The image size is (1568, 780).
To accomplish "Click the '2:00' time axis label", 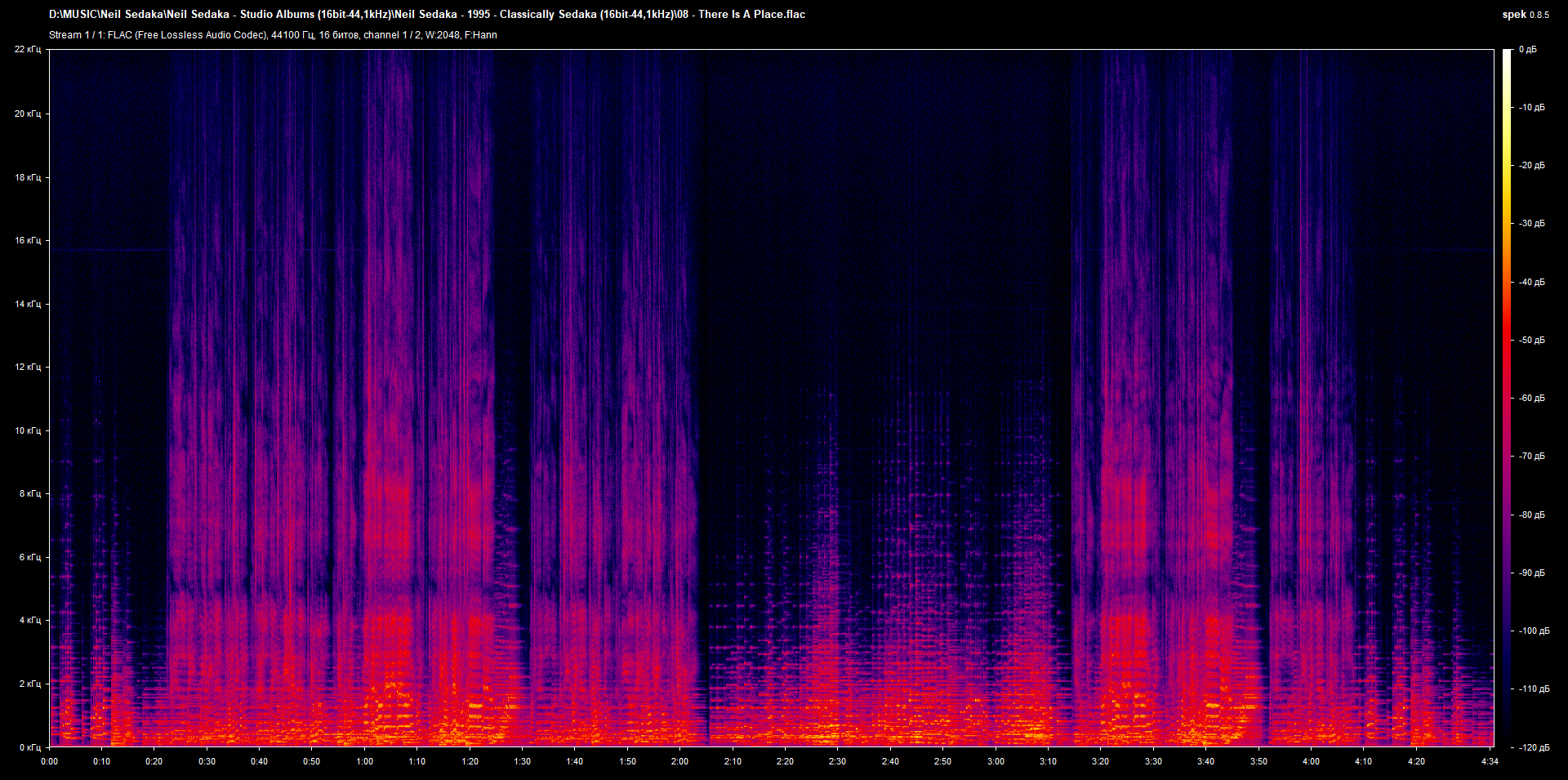I will coord(680,761).
